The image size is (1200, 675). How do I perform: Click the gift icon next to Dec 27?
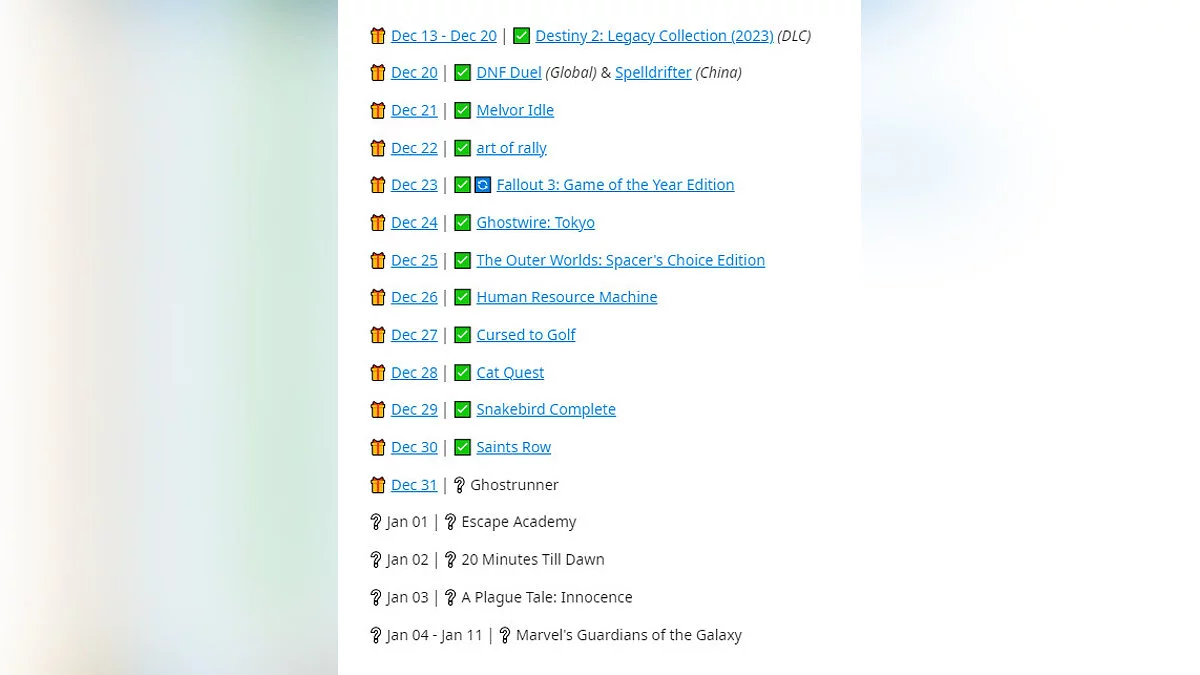point(378,335)
